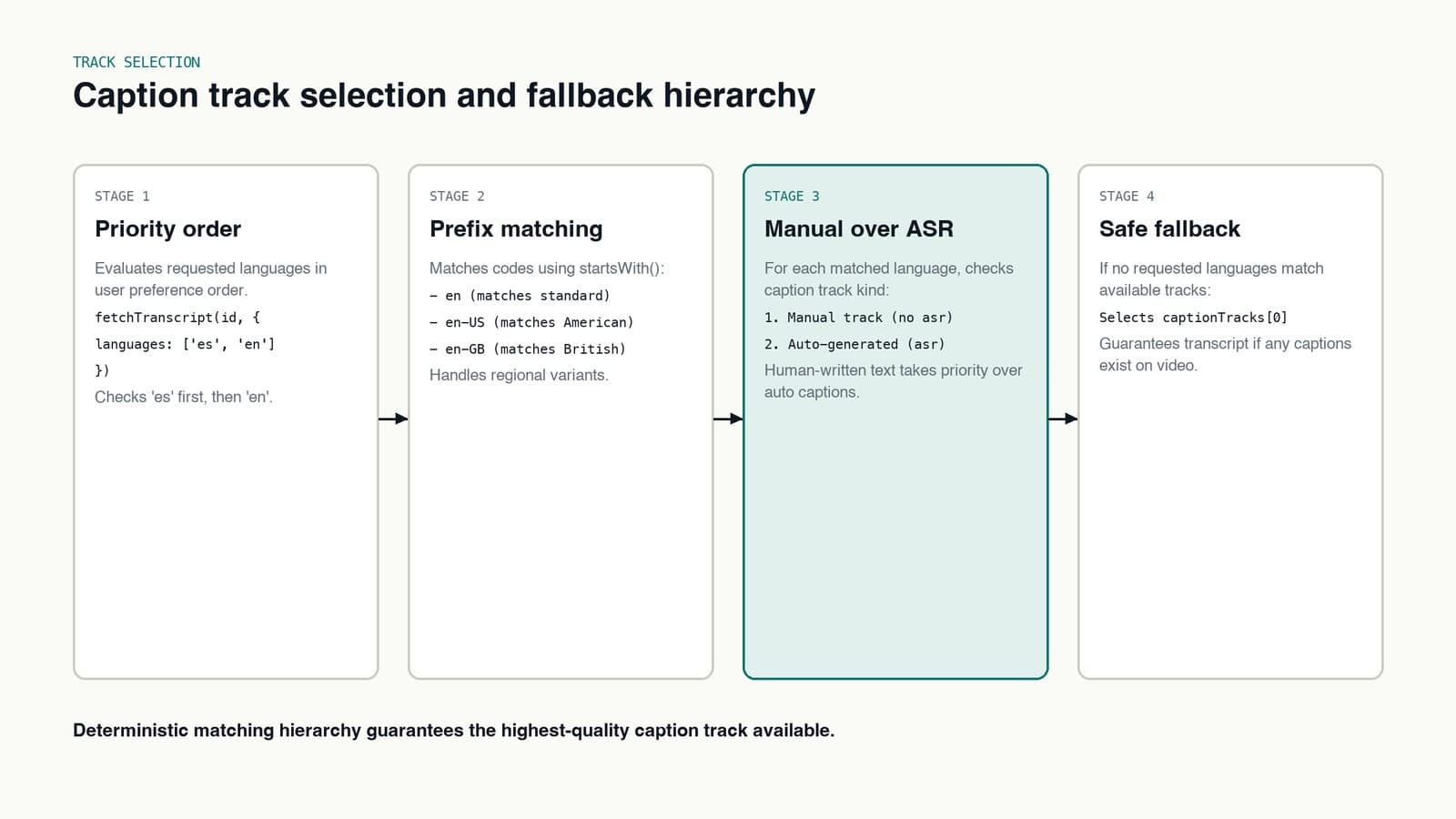Click the en-US (matches American) line
This screenshot has width=1456, height=819.
click(531, 322)
